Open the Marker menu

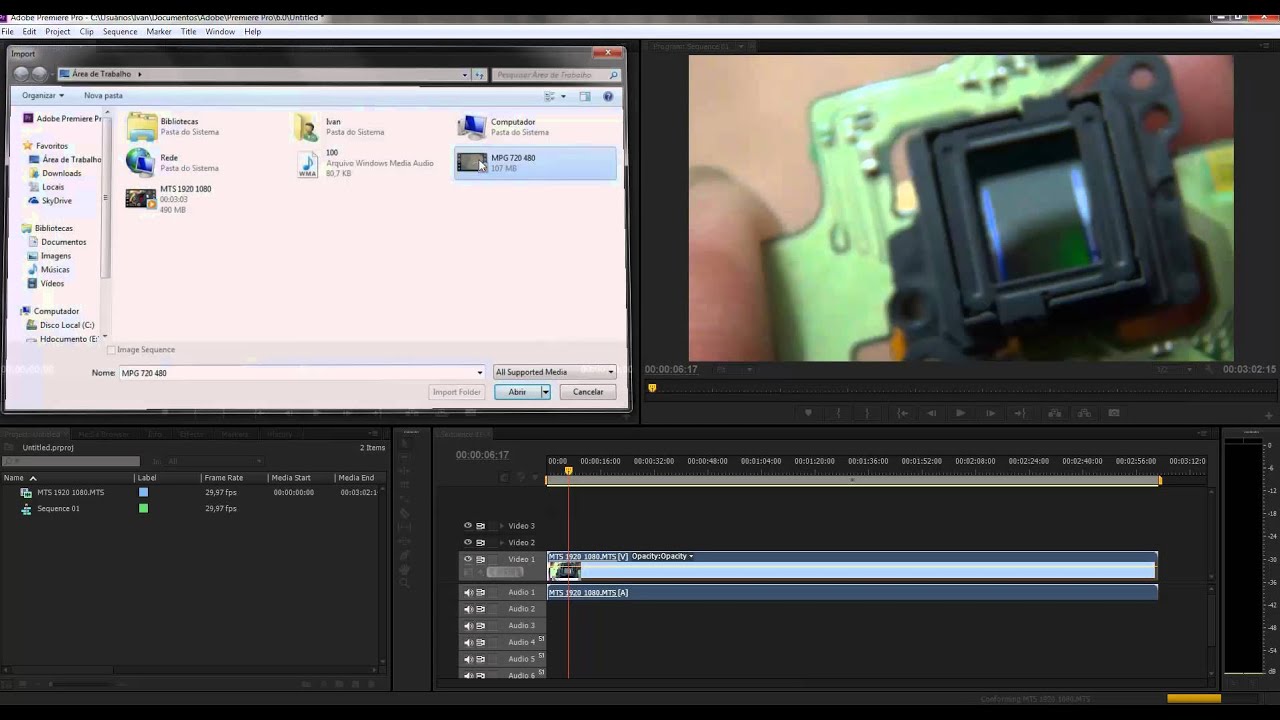tap(159, 32)
